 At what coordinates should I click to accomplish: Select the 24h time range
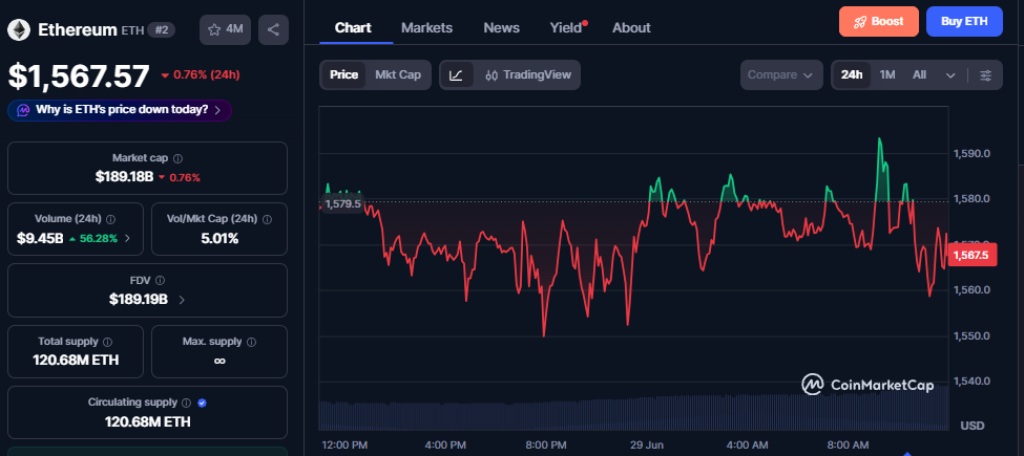852,75
